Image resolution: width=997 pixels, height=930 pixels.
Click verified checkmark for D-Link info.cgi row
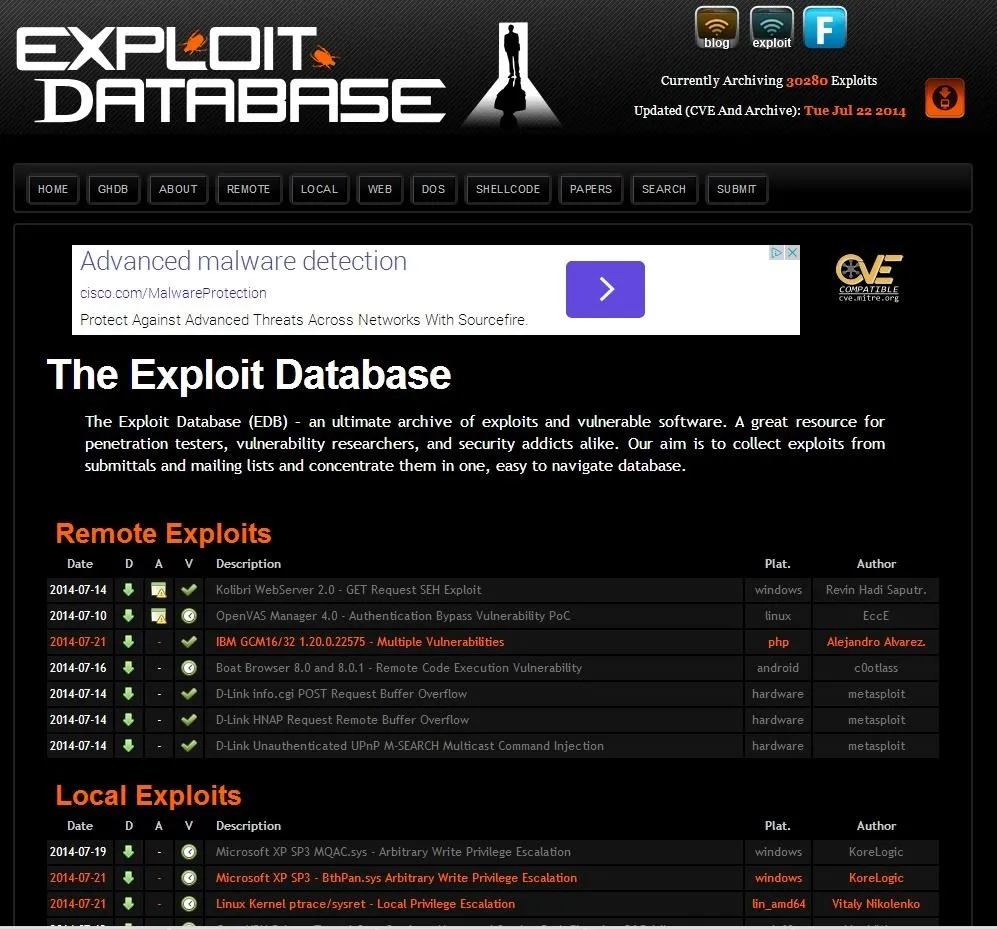[189, 694]
